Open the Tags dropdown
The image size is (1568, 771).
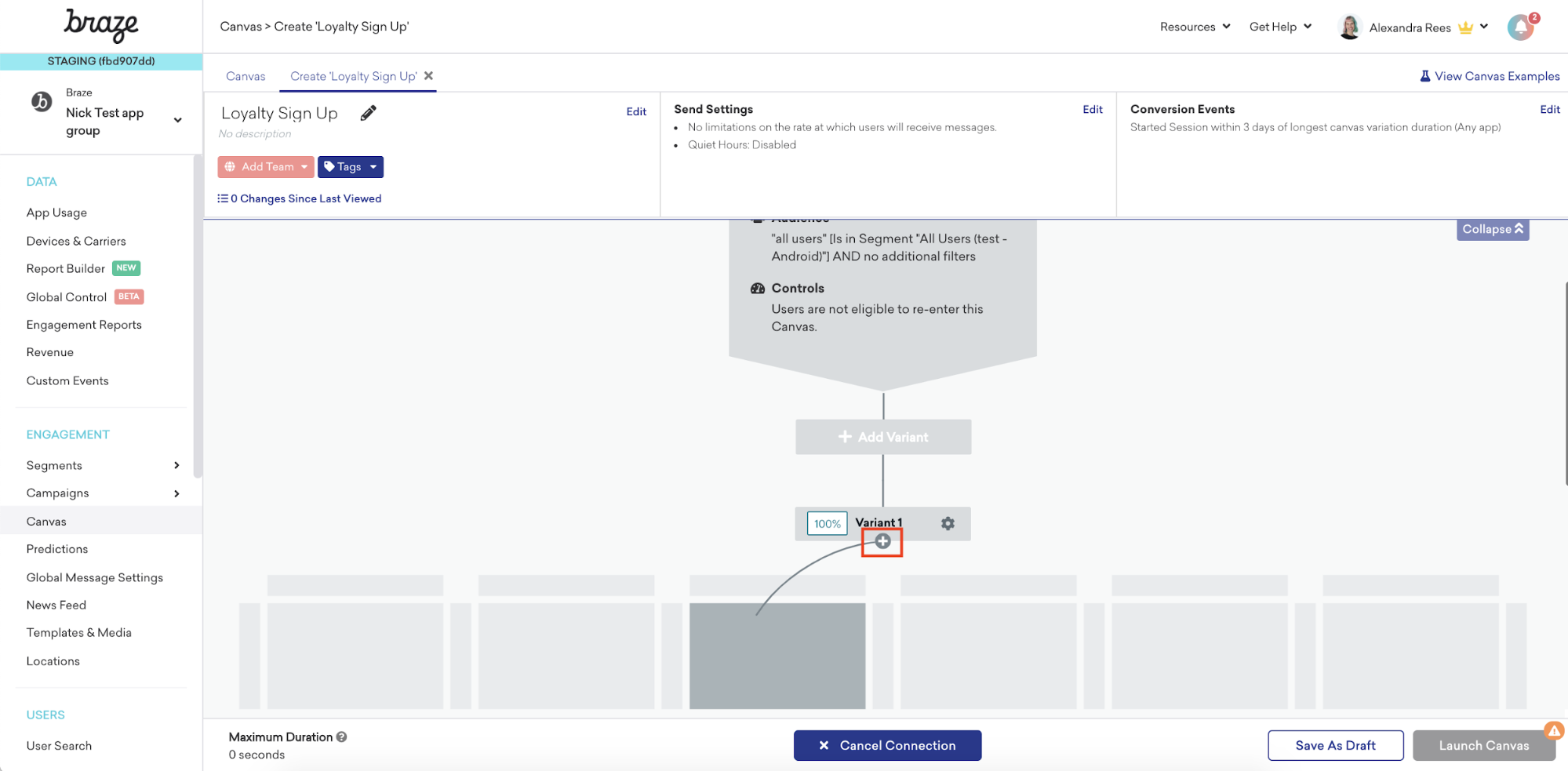[x=351, y=166]
